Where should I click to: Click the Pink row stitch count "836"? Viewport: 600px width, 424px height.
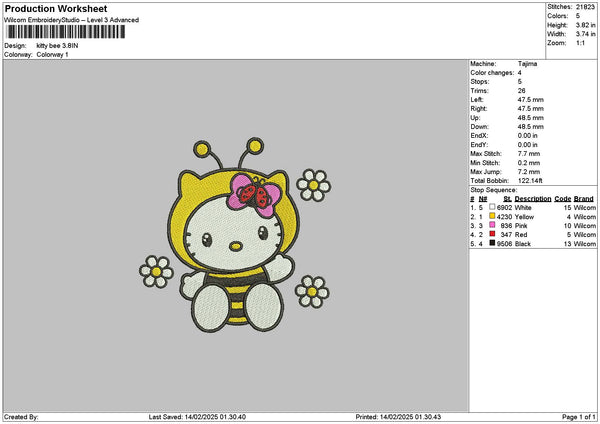[x=506, y=226]
